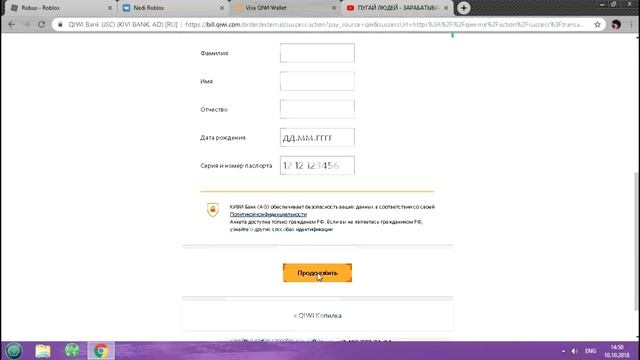Switch to the Visa QIWI Wallet tab
The width and height of the screenshot is (640, 360).
(x=284, y=8)
